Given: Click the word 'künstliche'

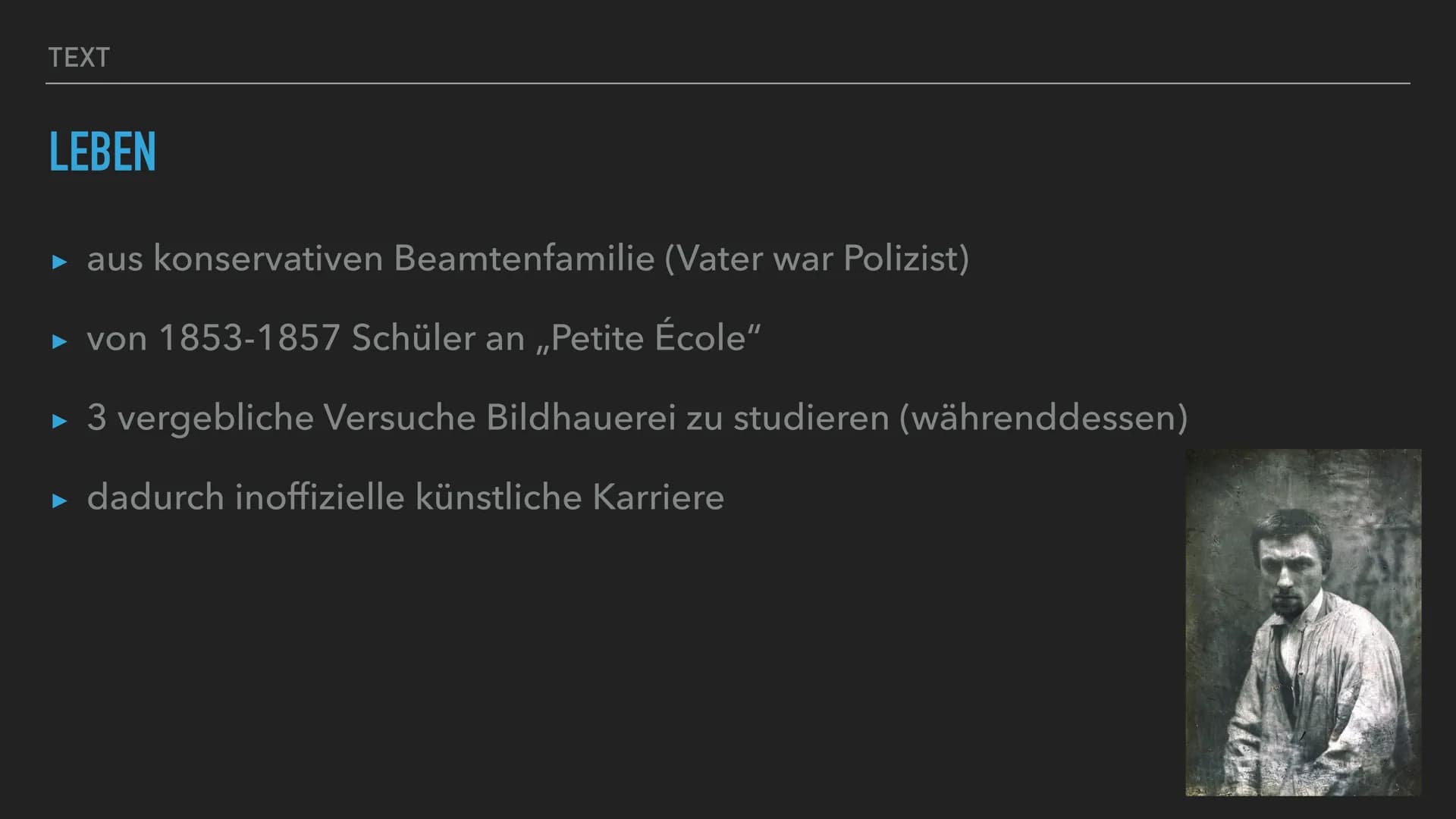Looking at the screenshot, I should (499, 497).
